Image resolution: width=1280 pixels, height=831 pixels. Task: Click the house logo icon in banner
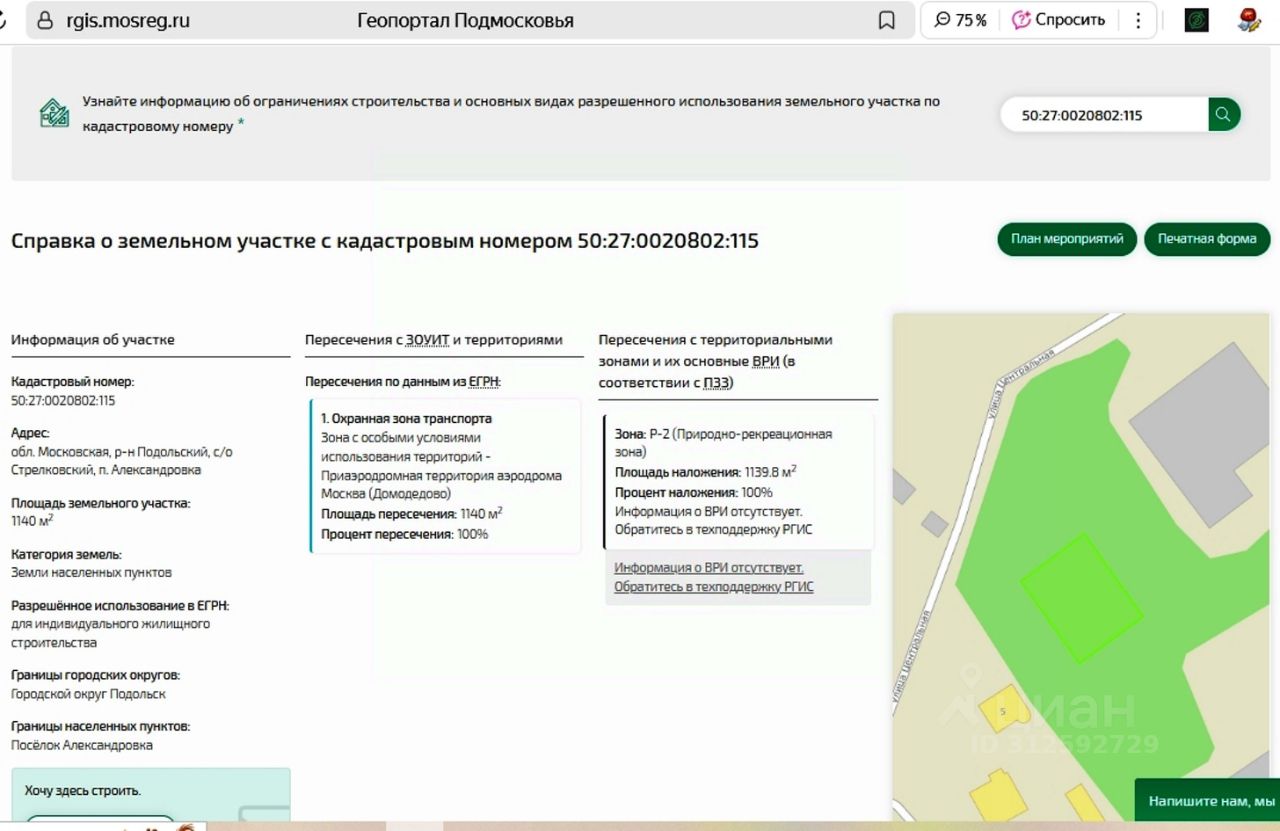[x=54, y=113]
